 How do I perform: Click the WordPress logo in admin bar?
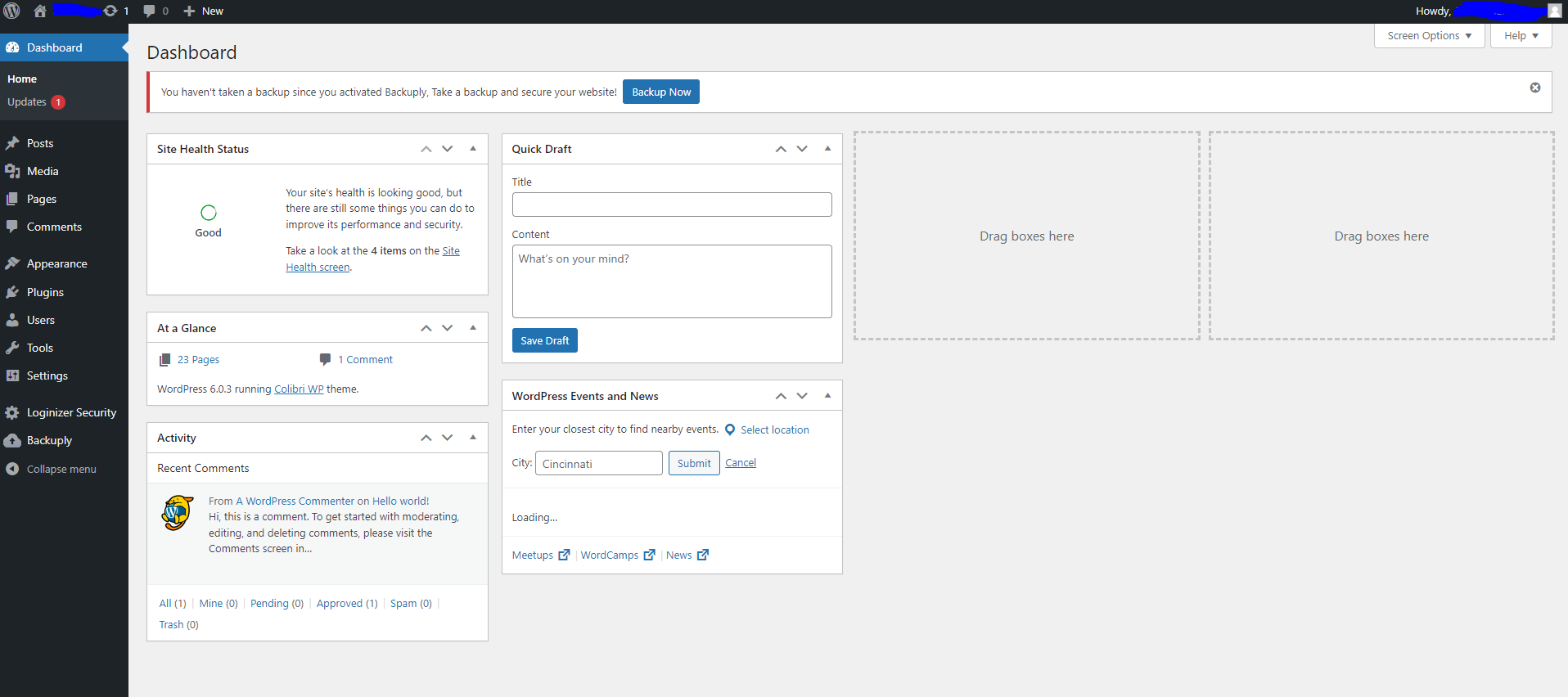pos(11,11)
